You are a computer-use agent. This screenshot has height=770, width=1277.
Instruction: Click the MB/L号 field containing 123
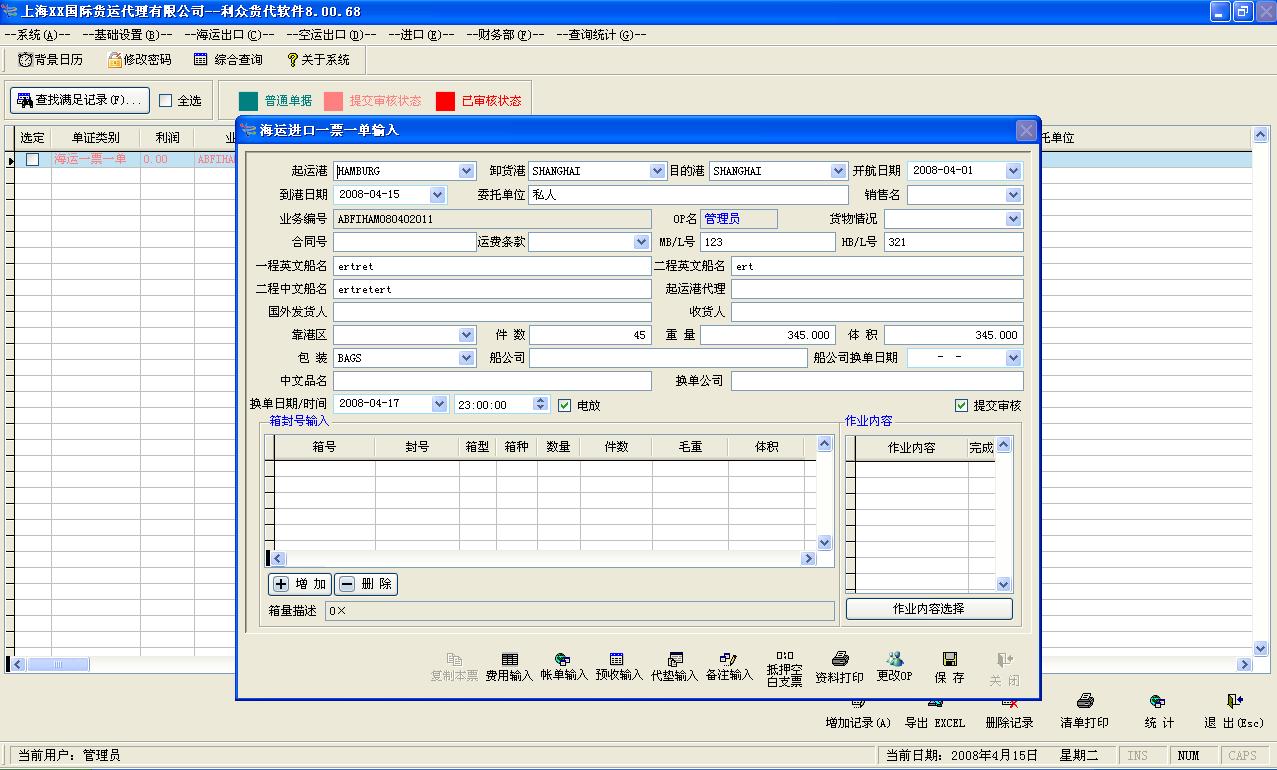(x=767, y=242)
